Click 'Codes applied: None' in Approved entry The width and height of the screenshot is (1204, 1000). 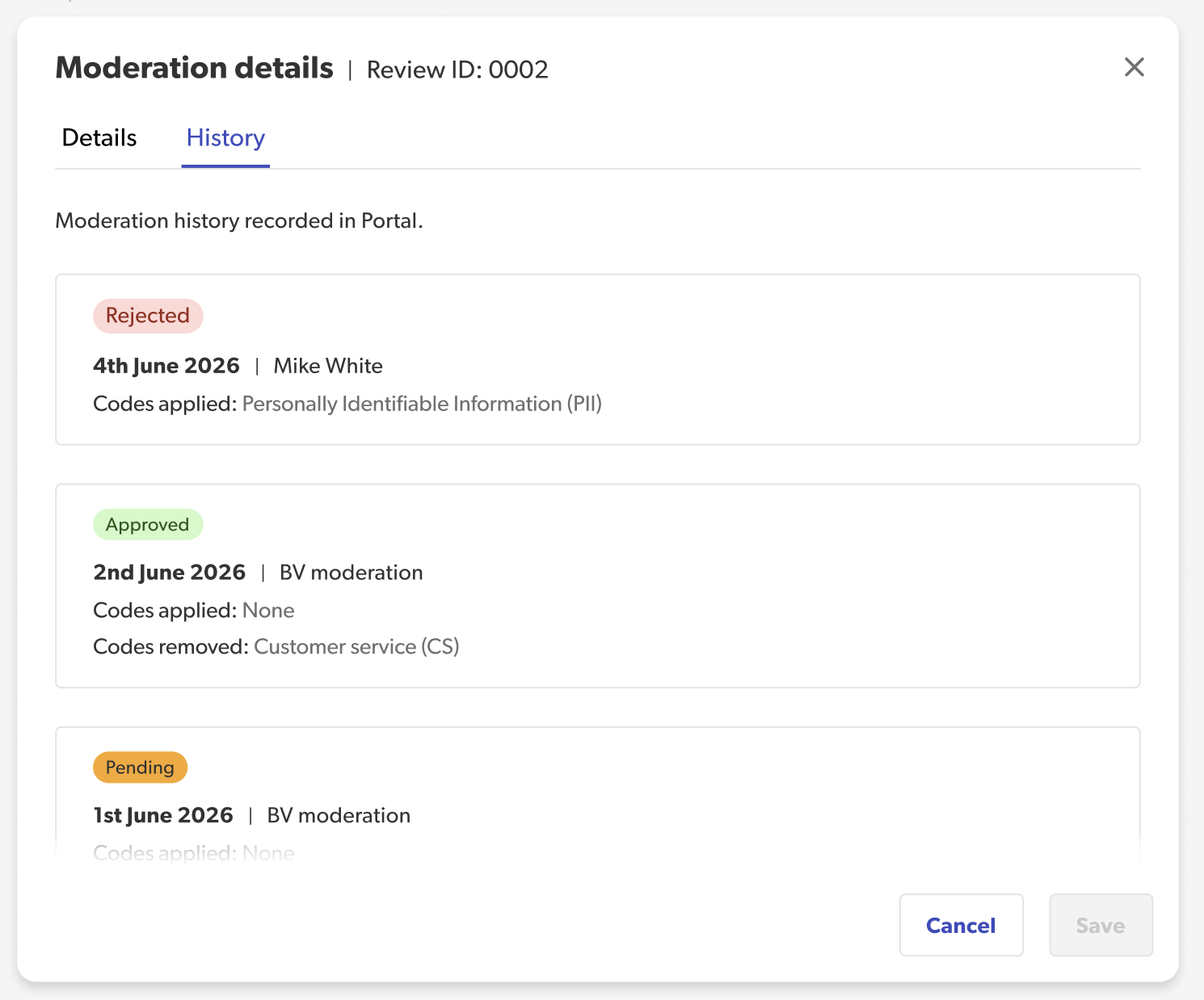194,611
